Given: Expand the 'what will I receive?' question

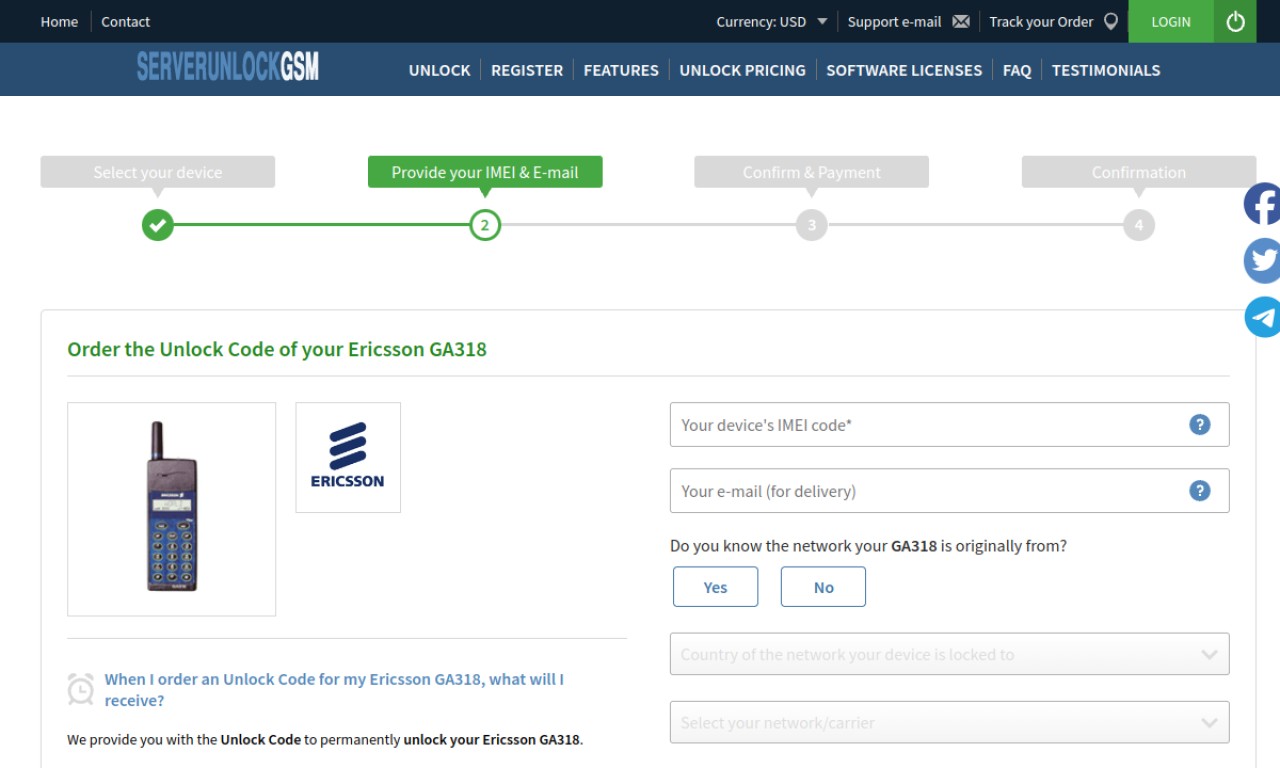Looking at the screenshot, I should click(x=334, y=689).
